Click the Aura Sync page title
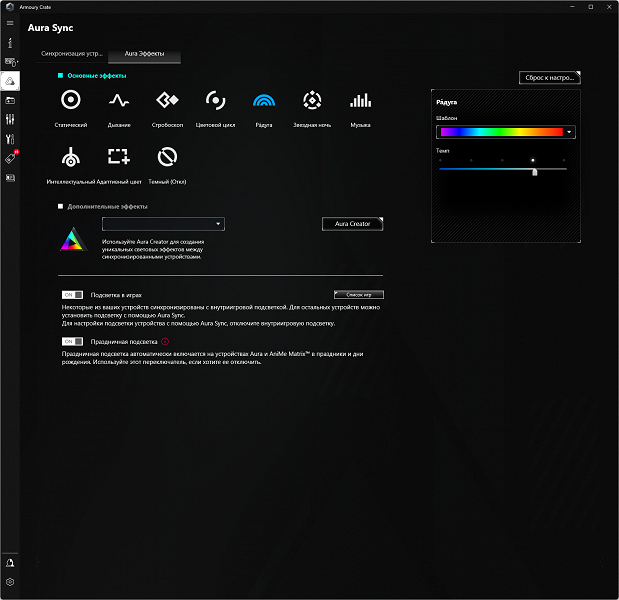The height and width of the screenshot is (600, 619). click(x=51, y=28)
